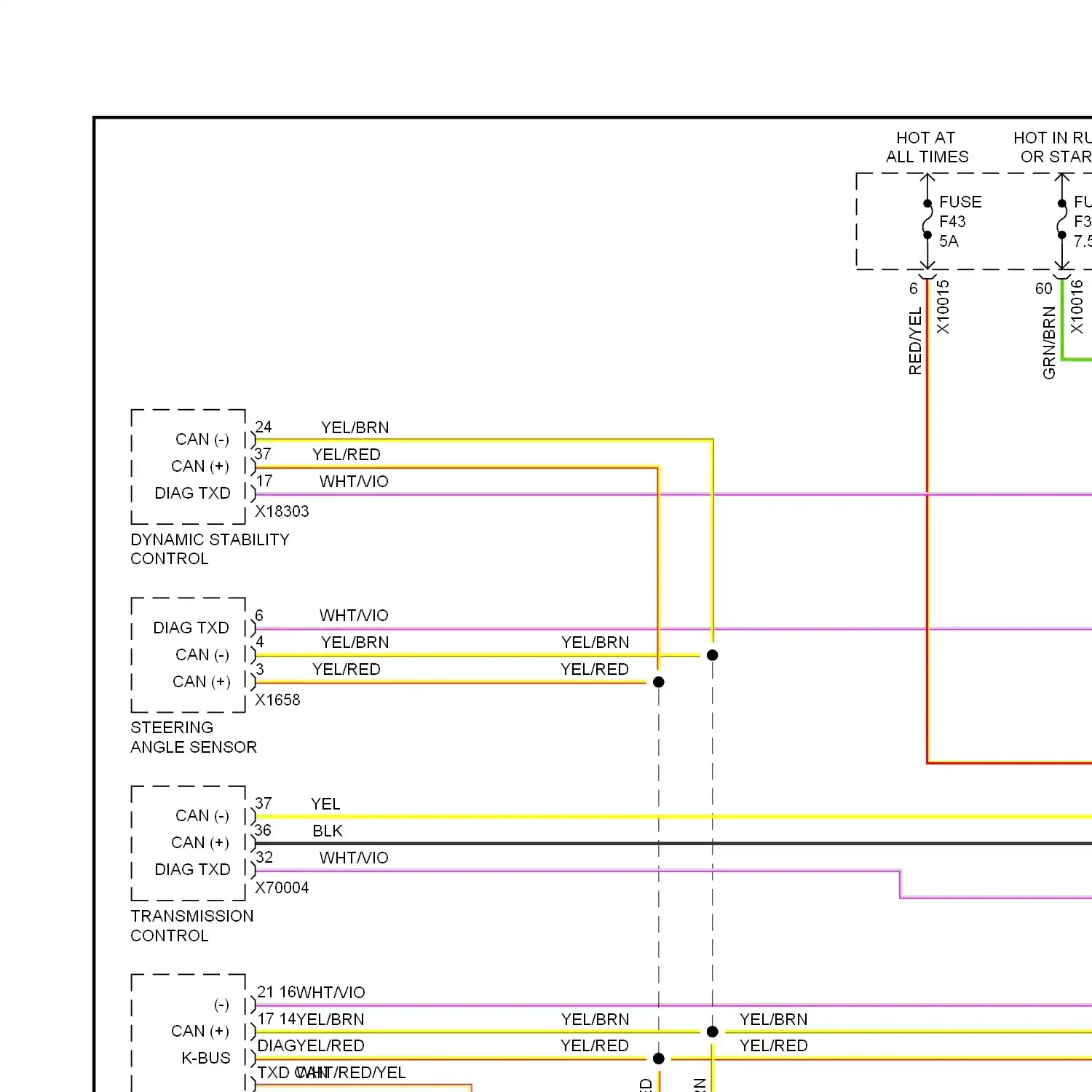
Task: Click WHT/VIO label at transmission pin 32
Action: (x=354, y=858)
